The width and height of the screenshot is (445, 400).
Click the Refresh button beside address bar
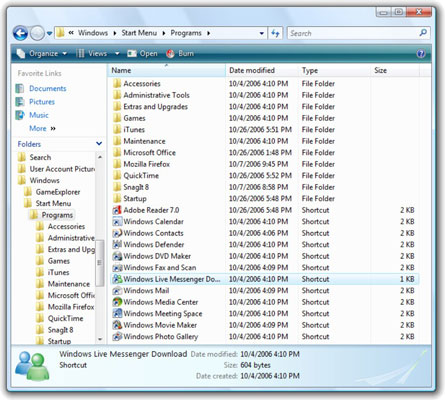pyautogui.click(x=275, y=33)
